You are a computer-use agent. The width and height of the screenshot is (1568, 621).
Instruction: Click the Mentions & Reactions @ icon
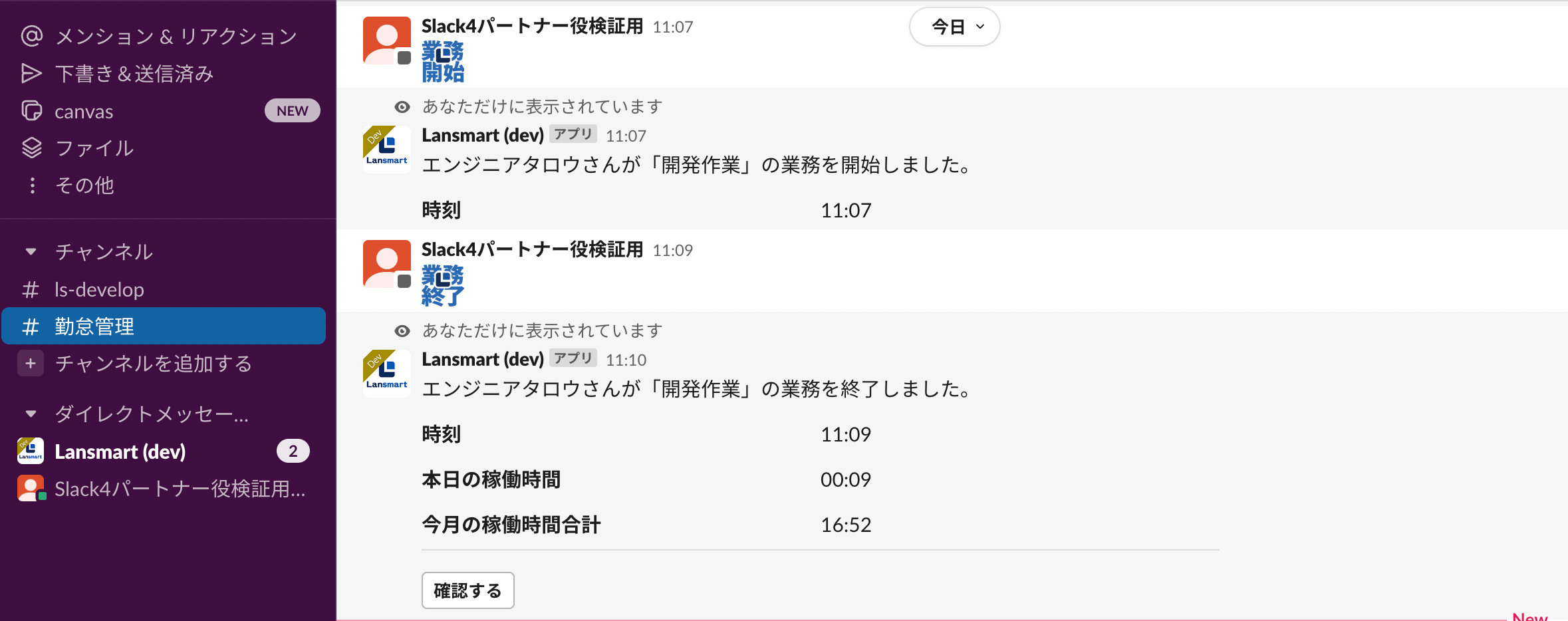31,36
